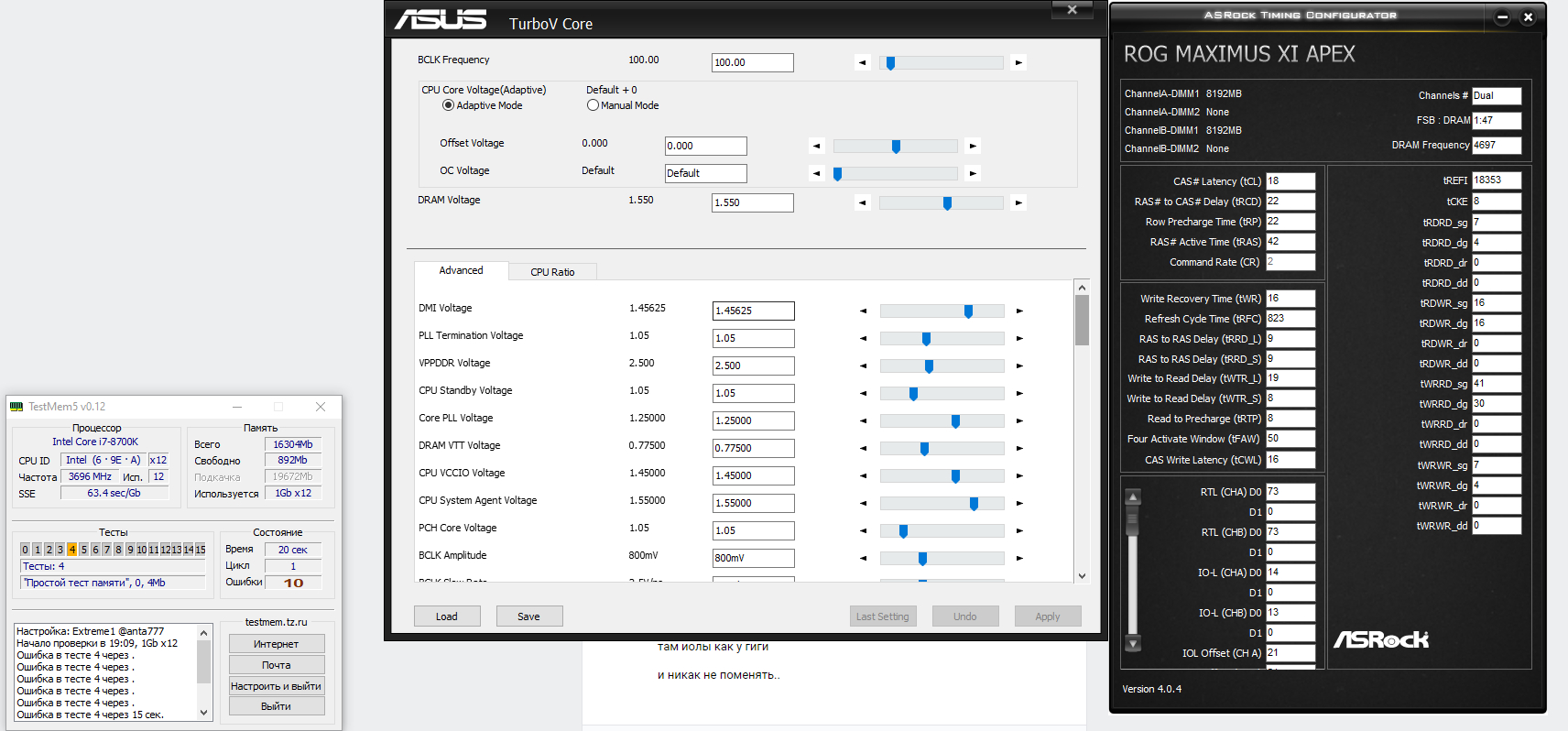Click the Почта button in TestMem5
This screenshot has height=731, width=1568.
coord(277,665)
